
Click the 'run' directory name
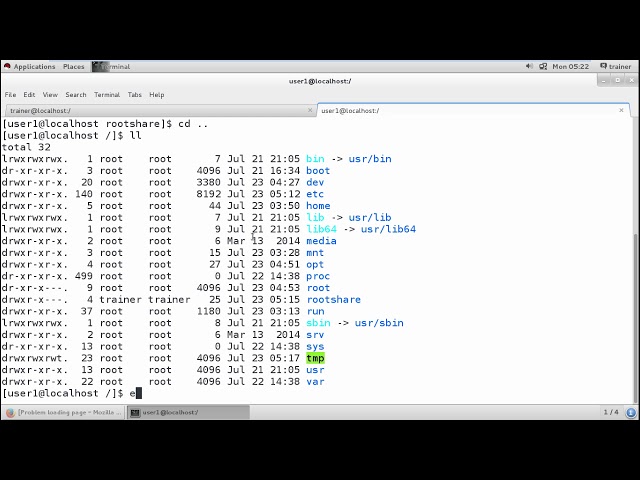[x=315, y=311]
